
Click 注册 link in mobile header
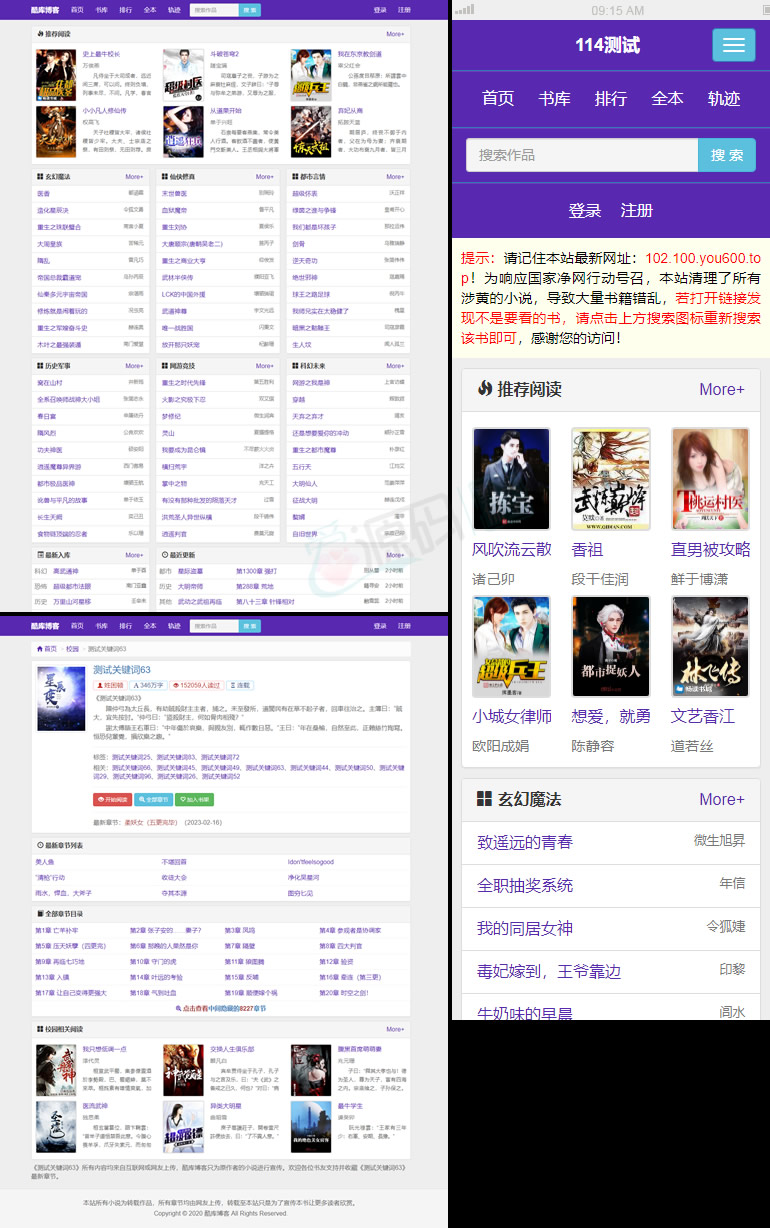click(x=636, y=210)
